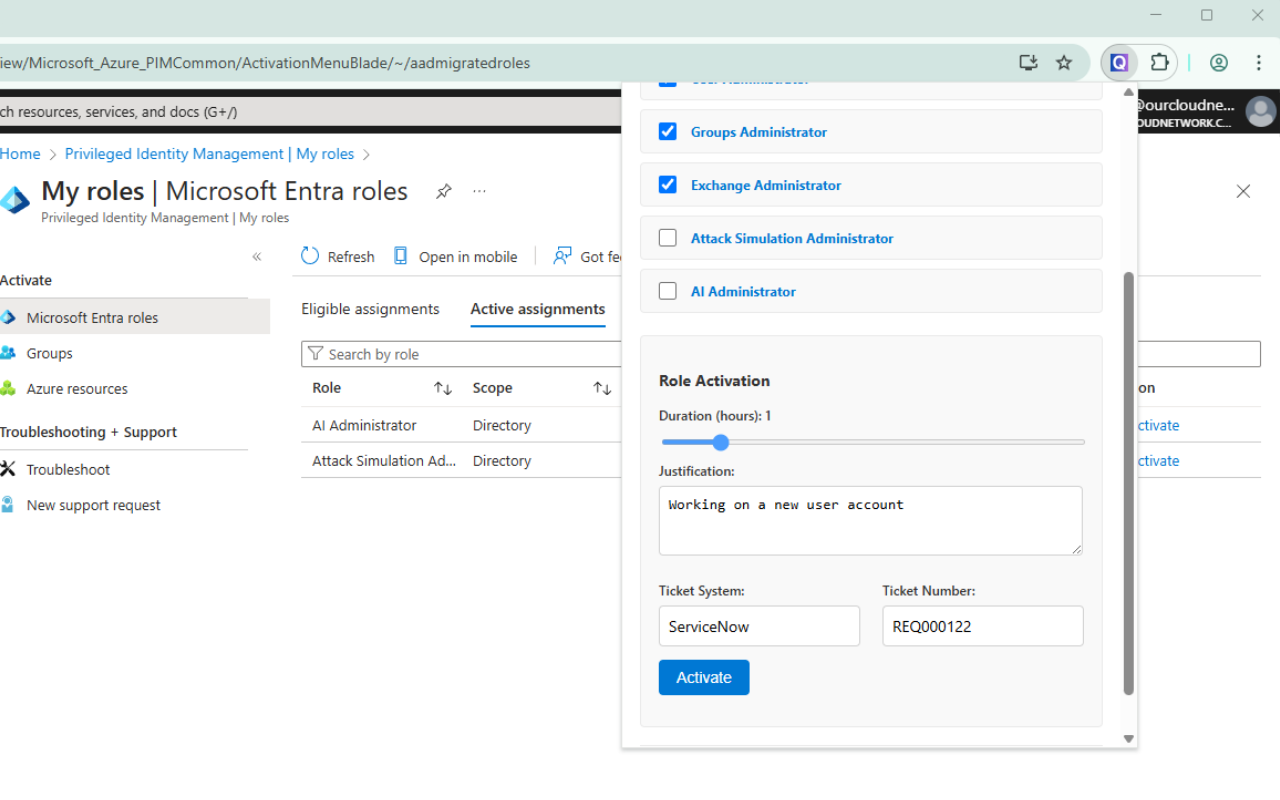Click Directory scope in AI Administrator row
1280x800 pixels.
point(502,425)
